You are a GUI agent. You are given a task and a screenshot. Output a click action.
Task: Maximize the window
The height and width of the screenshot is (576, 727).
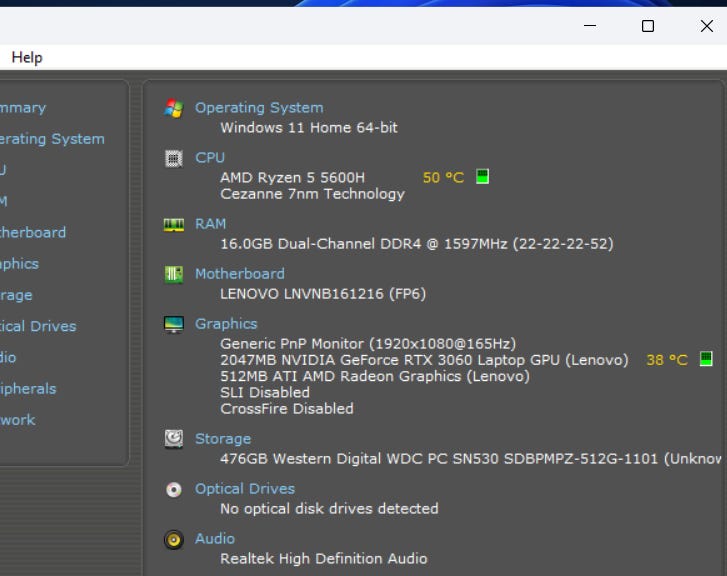(x=648, y=26)
